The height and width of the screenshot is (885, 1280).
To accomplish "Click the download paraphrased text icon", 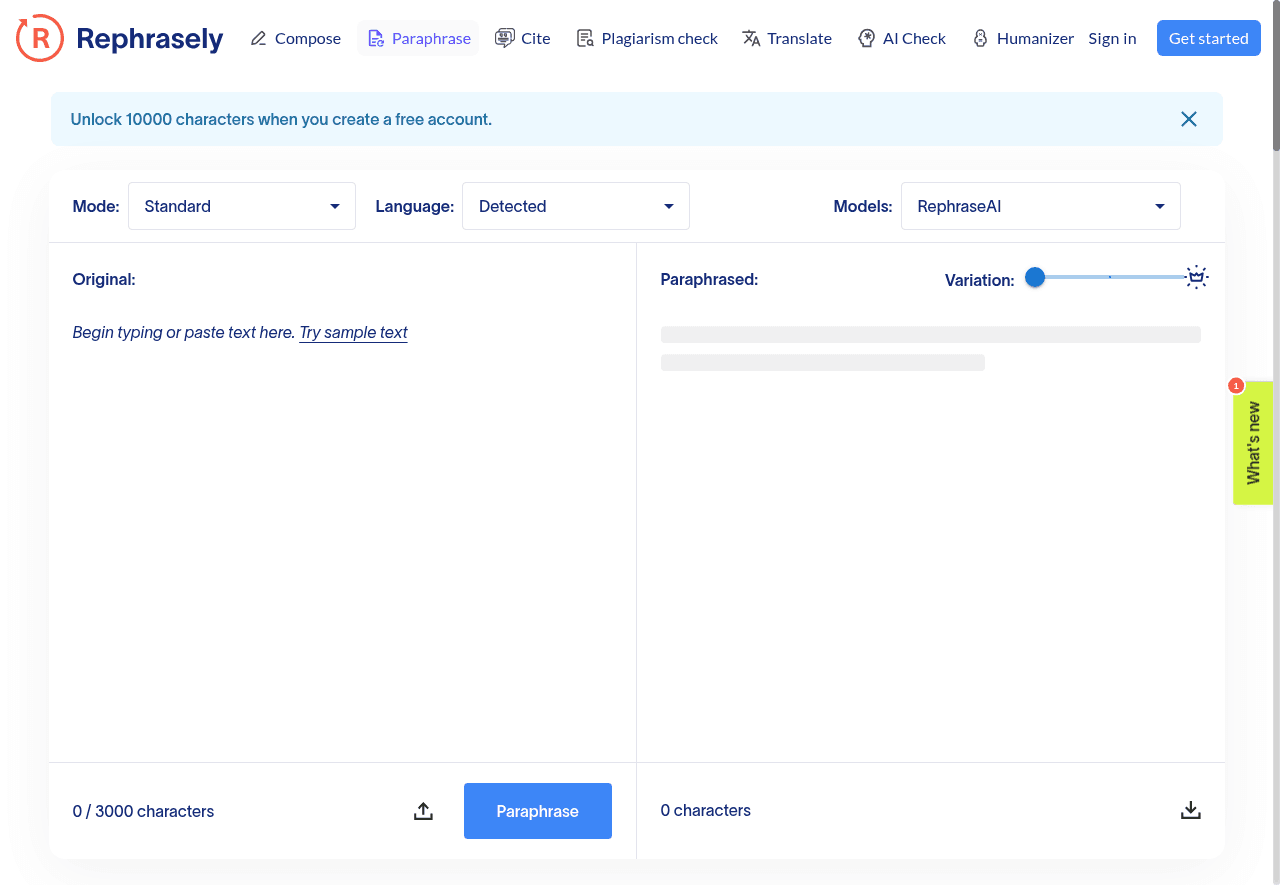I will 1190,810.
